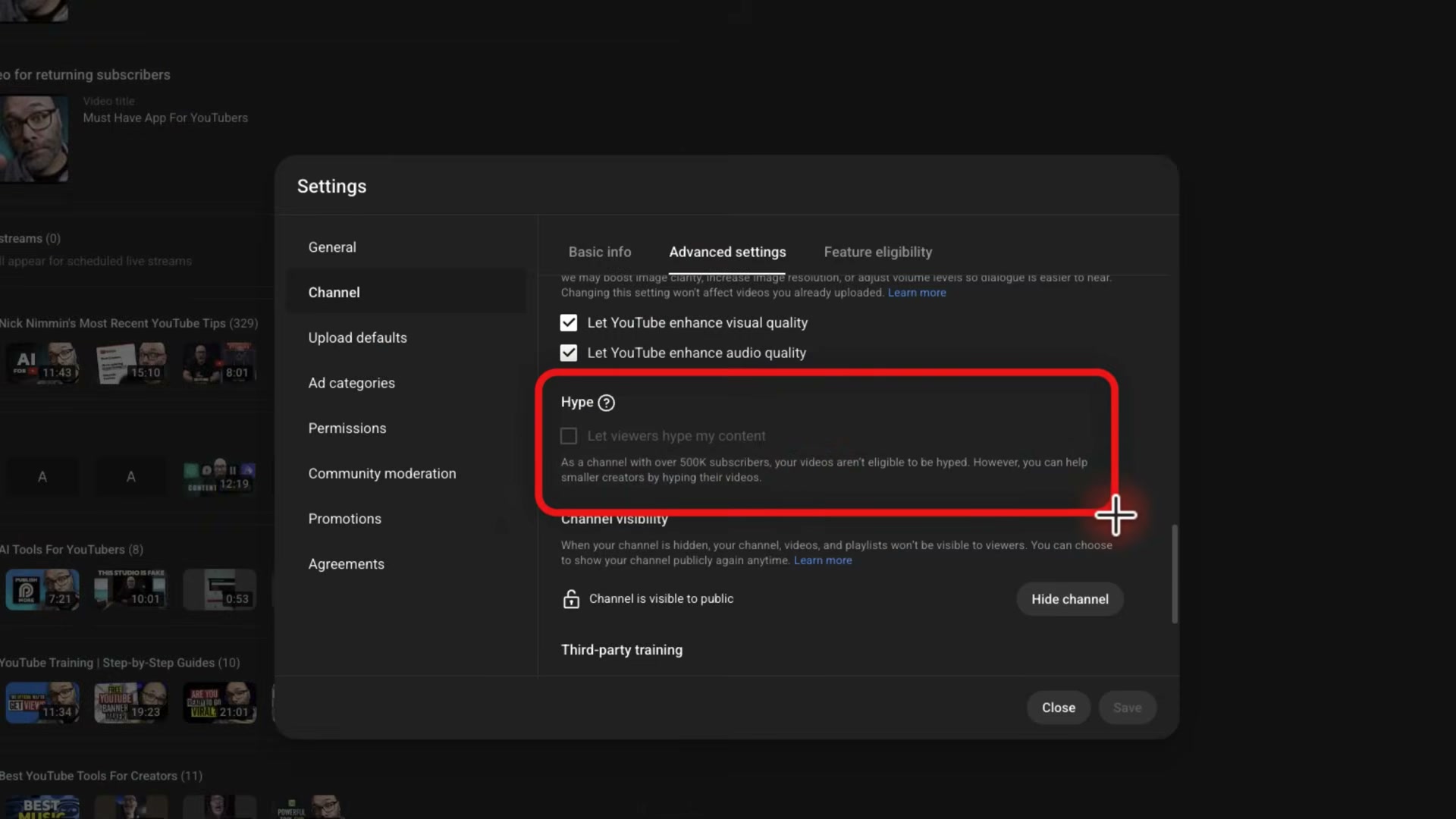This screenshot has height=819, width=1456.
Task: Open the 8:01 video thumbnail
Action: tap(219, 362)
